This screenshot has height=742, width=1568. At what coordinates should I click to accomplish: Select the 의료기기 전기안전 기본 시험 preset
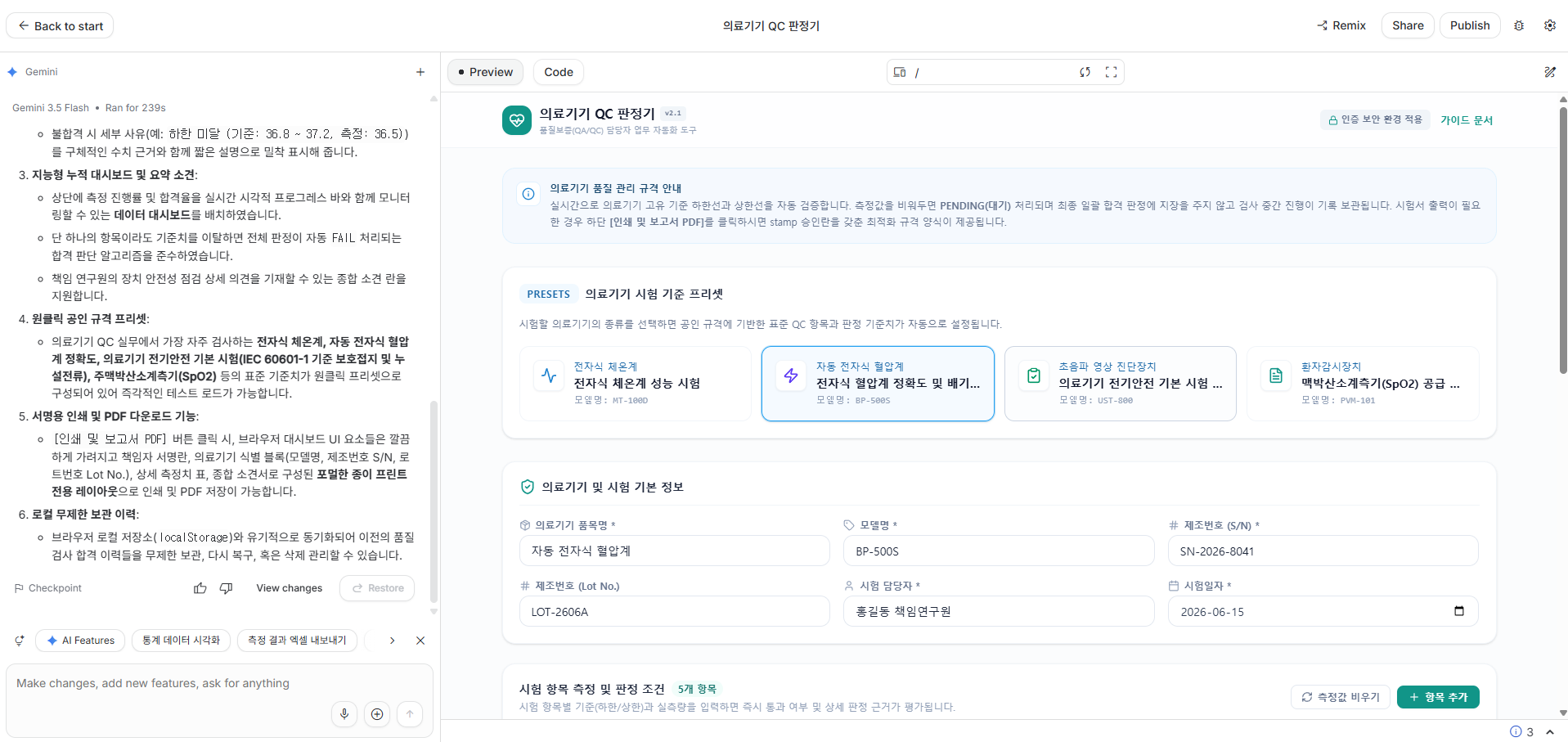coord(1120,384)
